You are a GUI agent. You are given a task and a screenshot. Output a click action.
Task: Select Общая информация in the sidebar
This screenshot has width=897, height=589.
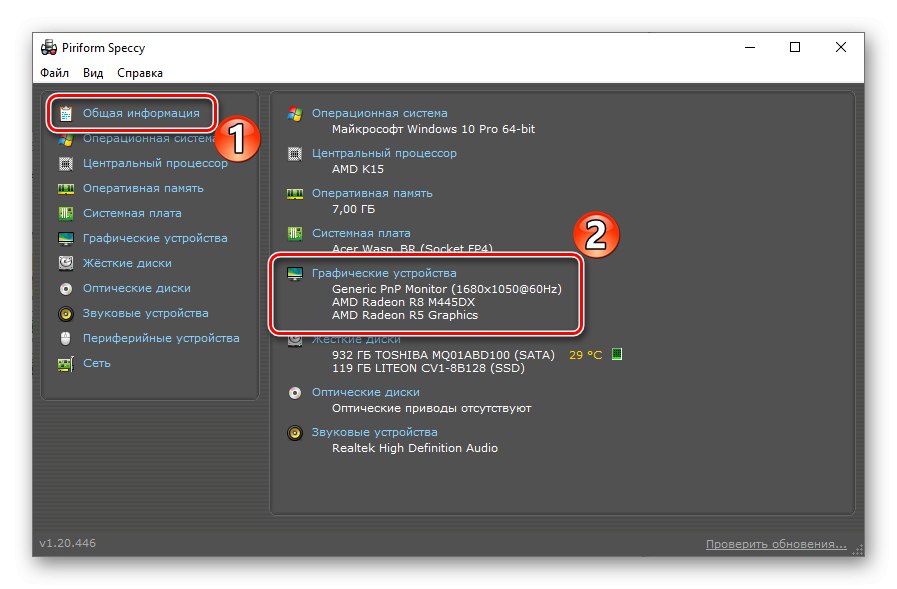[141, 113]
